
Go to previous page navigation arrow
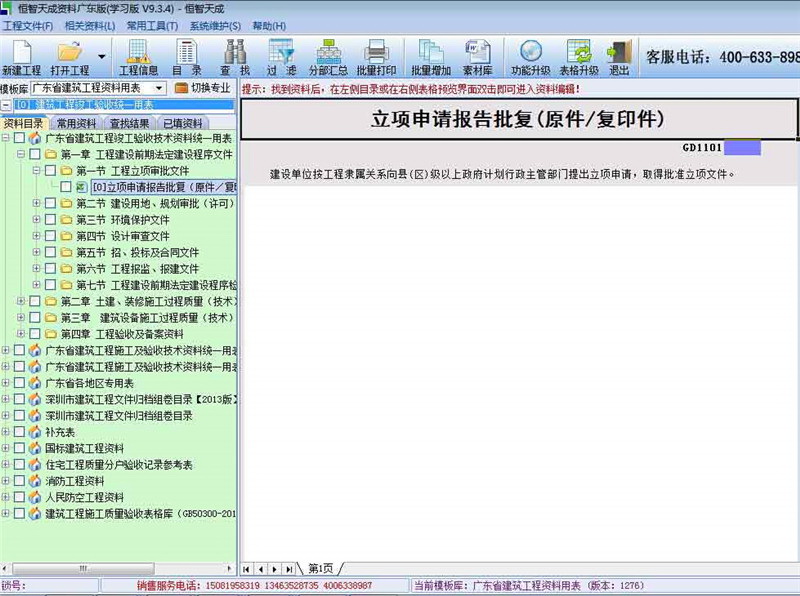(261, 568)
